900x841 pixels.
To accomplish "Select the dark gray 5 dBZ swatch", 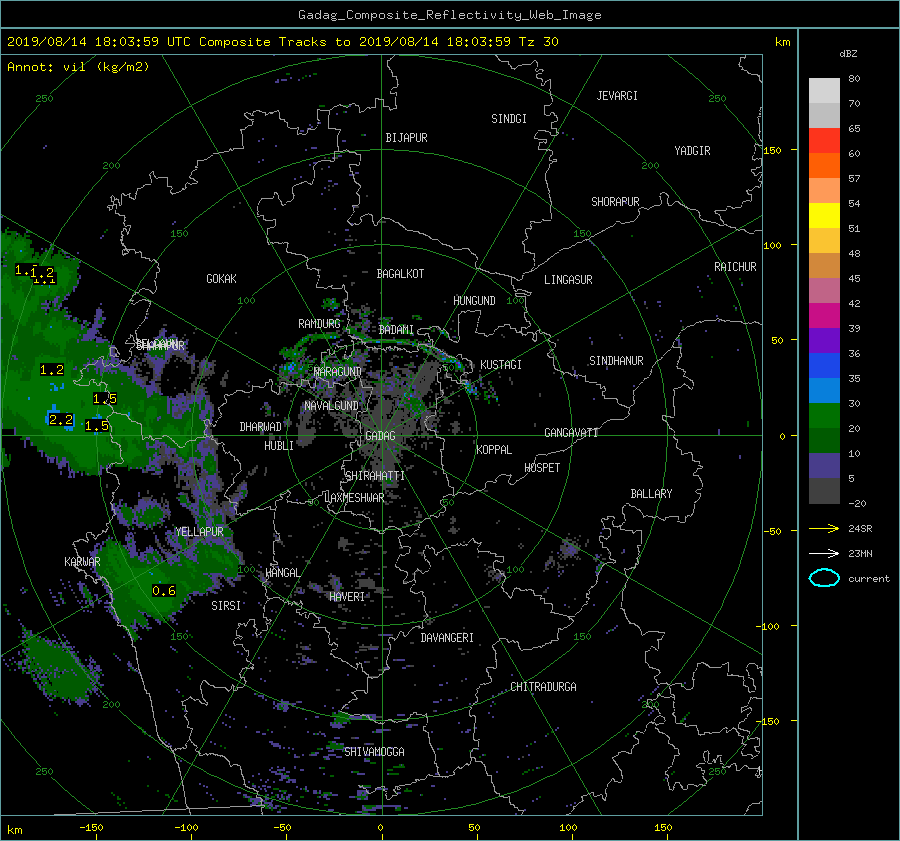I will pos(824,490).
